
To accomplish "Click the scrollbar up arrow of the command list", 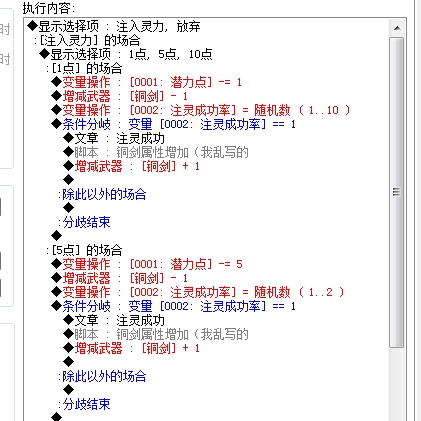I will [397, 28].
